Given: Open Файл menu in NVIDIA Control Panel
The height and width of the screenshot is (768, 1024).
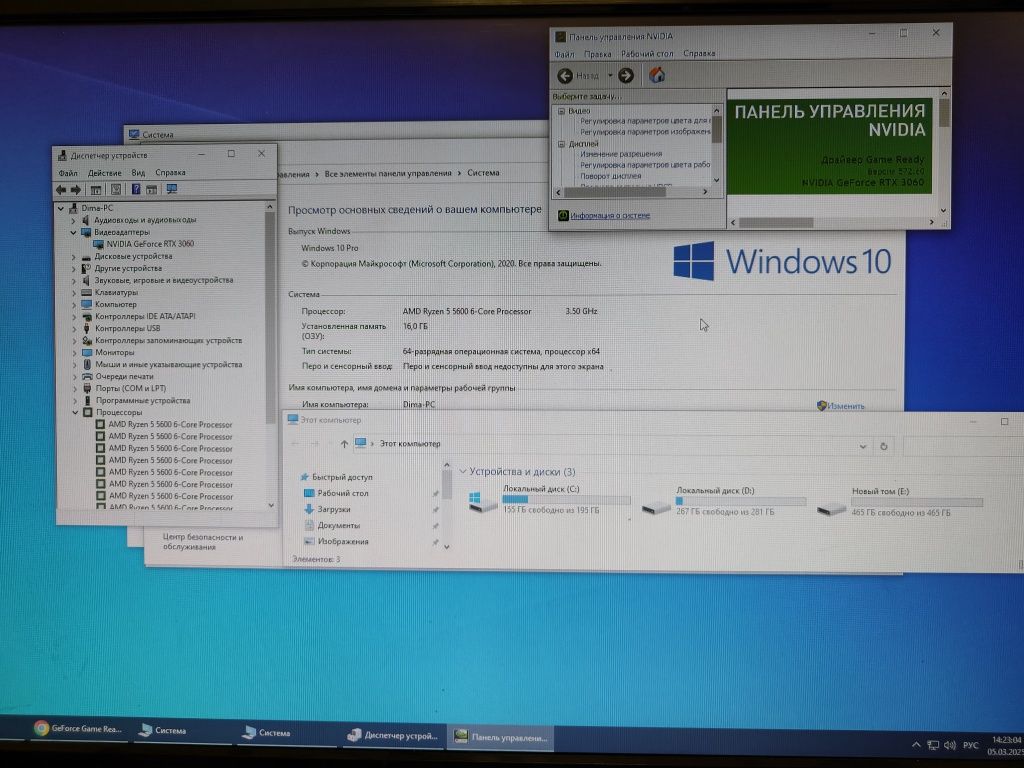Looking at the screenshot, I should coord(564,54).
